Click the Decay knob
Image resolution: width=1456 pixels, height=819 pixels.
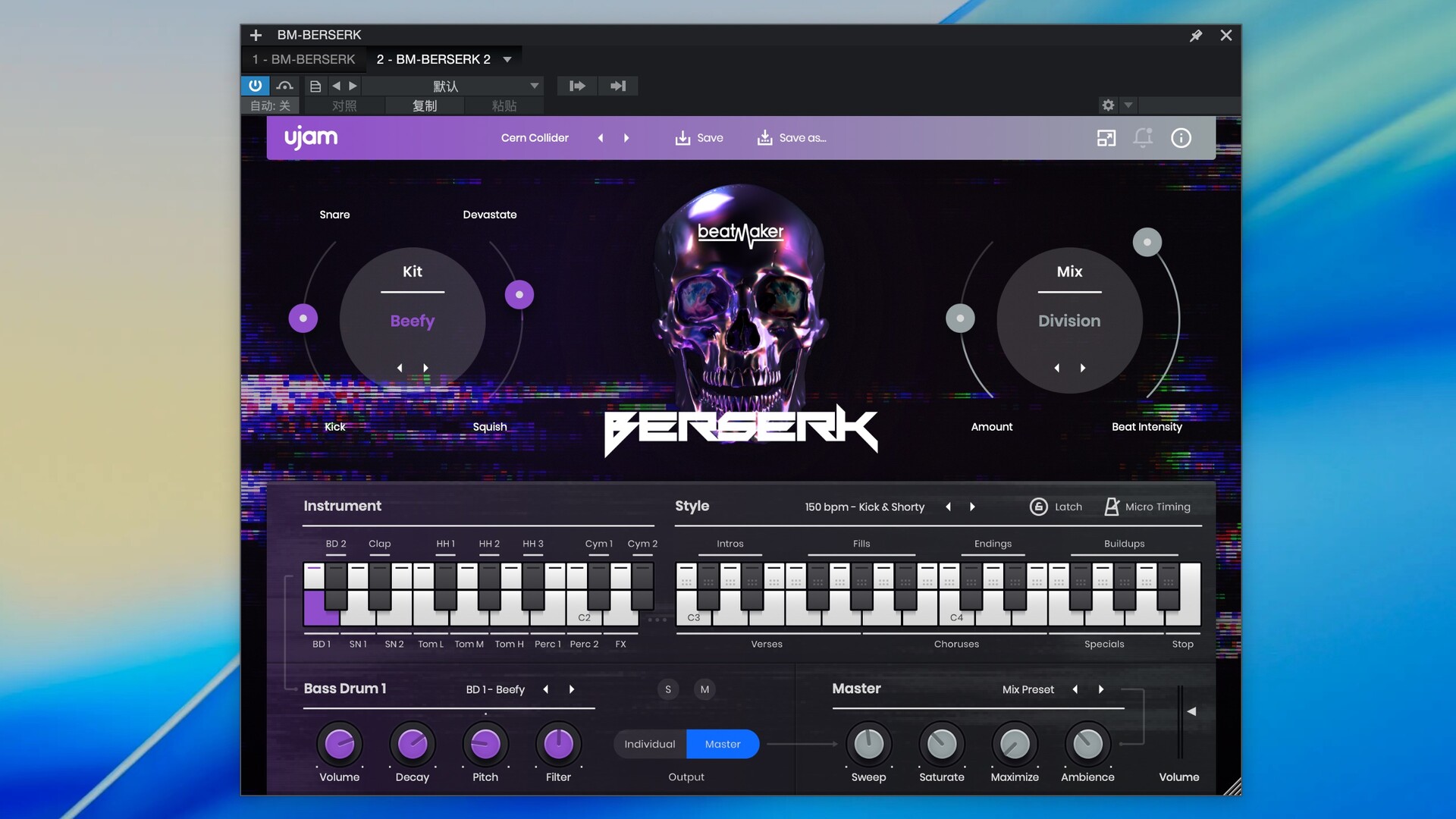413,744
